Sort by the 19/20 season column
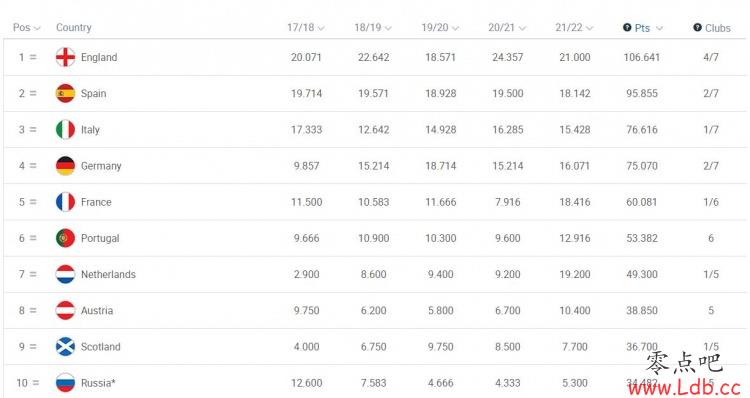750x398 pixels. (x=440, y=27)
